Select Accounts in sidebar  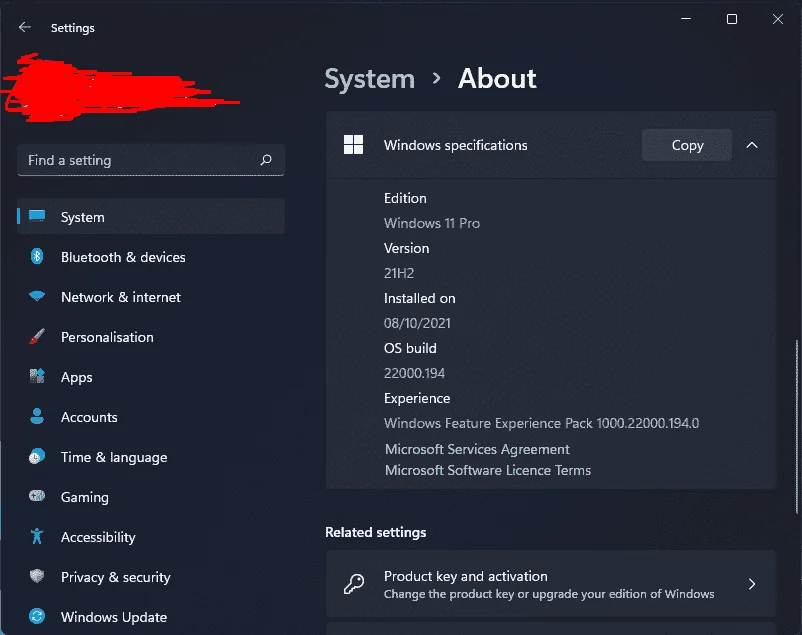pyautogui.click(x=151, y=417)
